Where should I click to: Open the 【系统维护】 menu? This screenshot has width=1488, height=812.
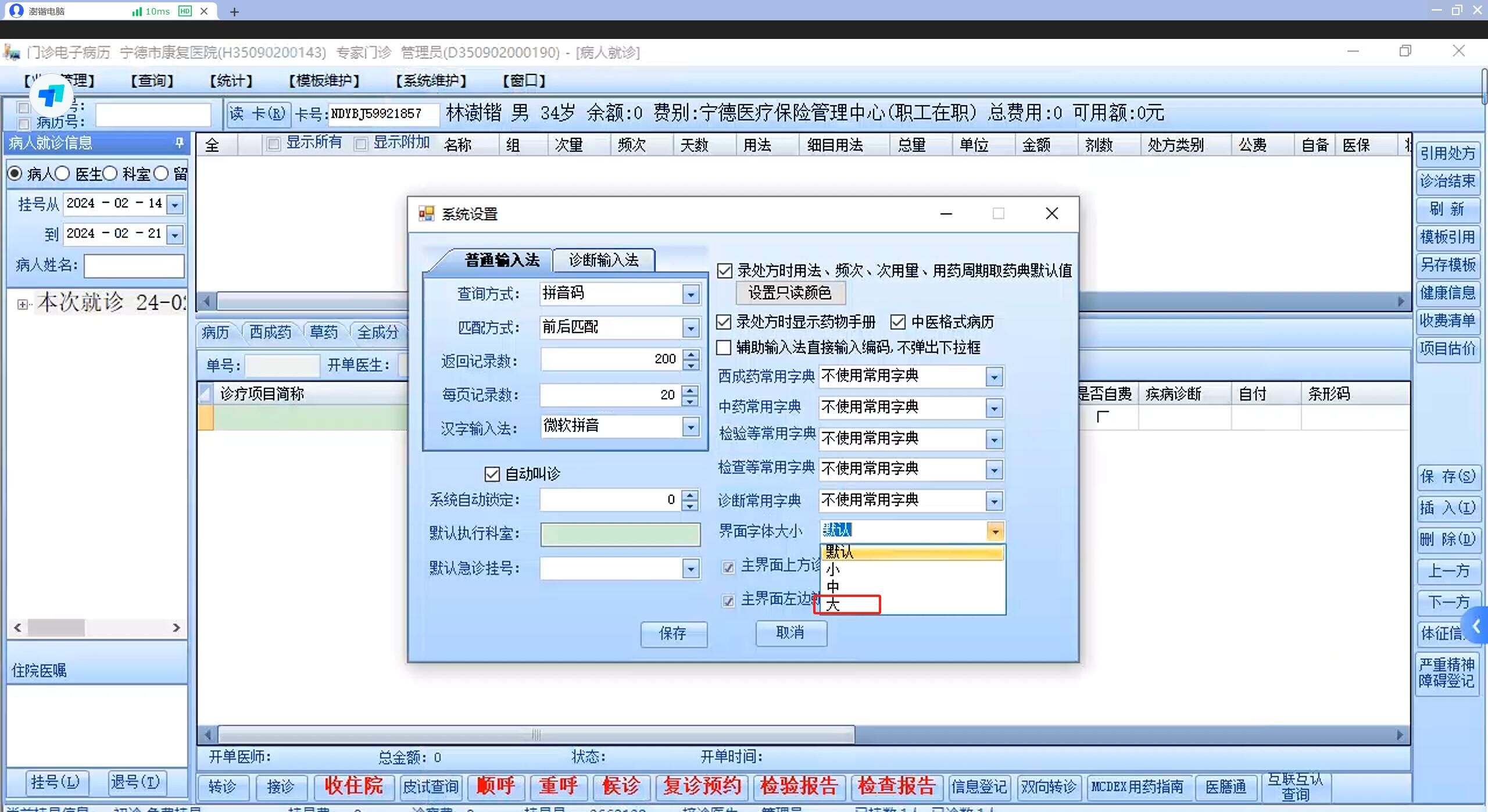coord(431,81)
